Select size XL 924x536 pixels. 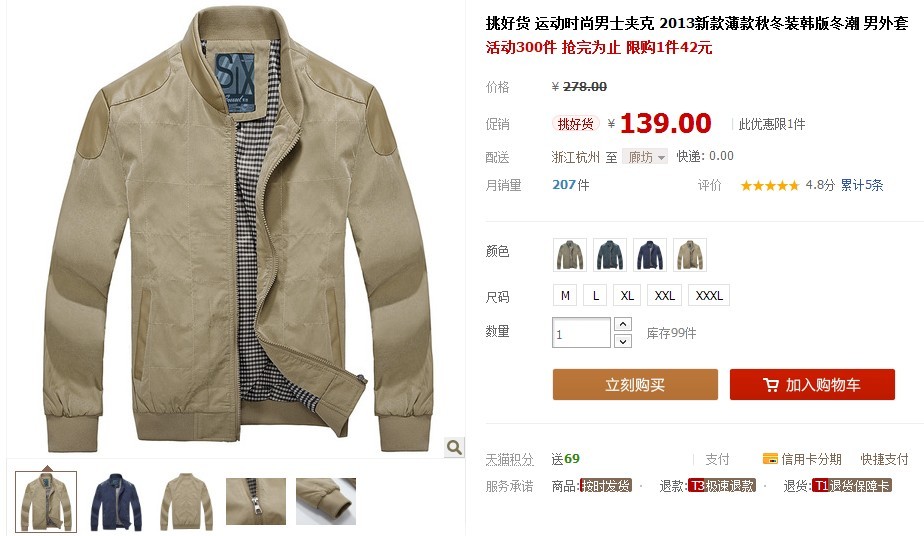pos(627,296)
